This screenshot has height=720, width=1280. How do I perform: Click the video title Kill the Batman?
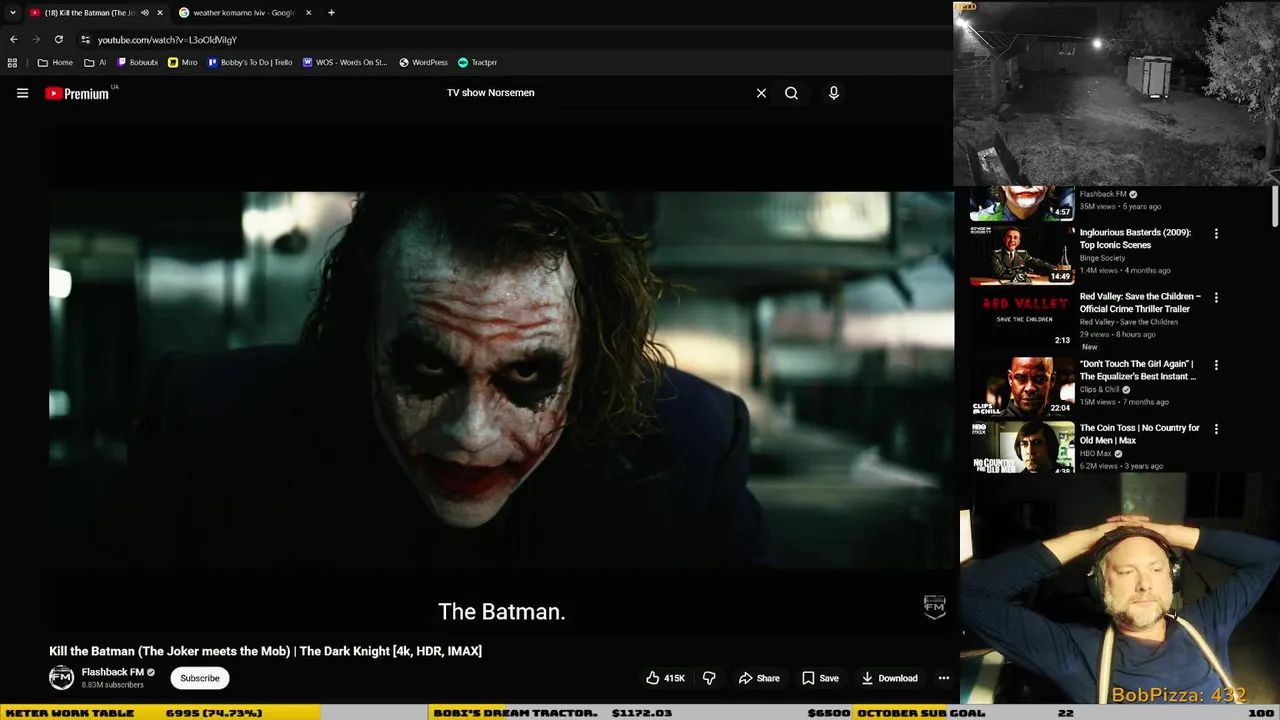(x=265, y=651)
